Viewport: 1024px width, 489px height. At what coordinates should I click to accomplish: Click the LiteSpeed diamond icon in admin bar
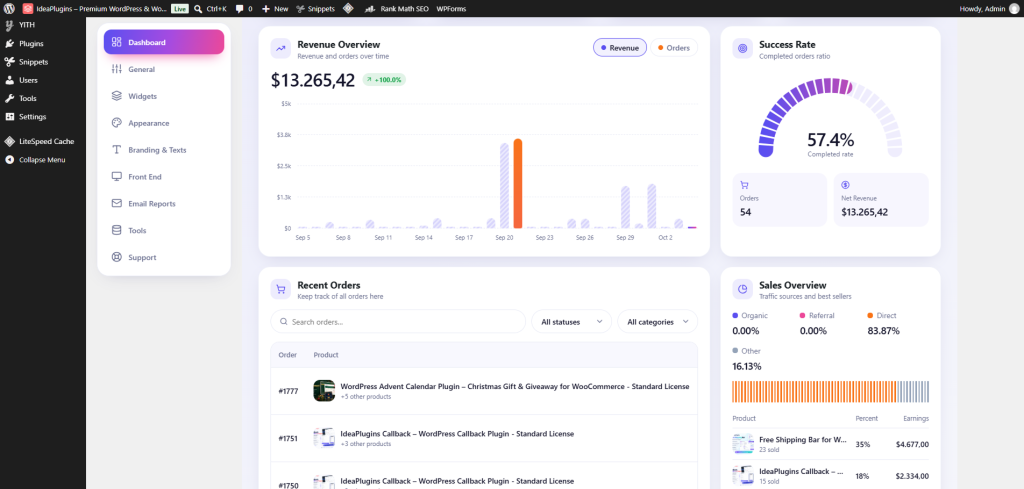point(348,9)
